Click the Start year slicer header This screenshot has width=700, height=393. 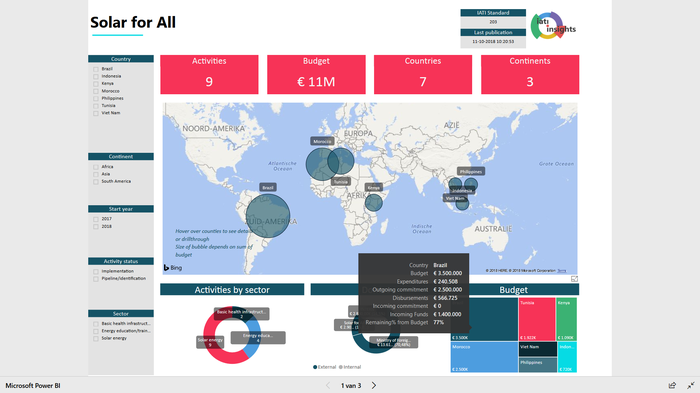121,209
